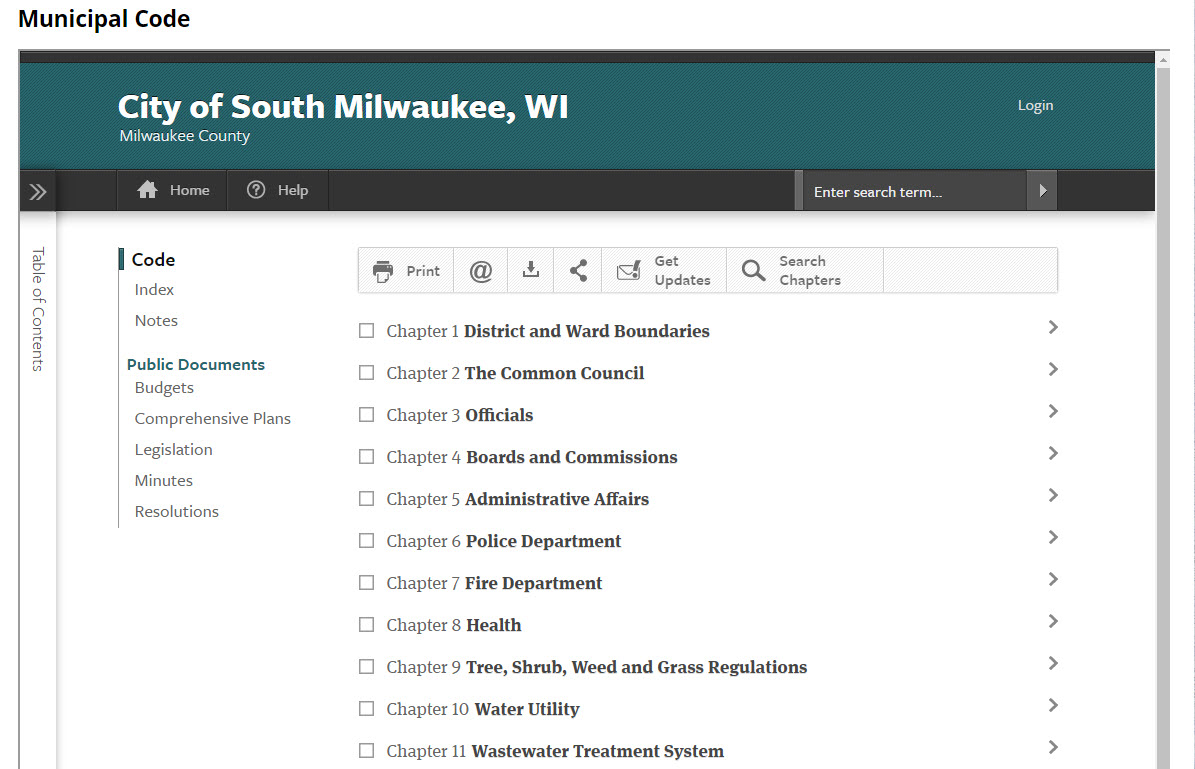The image size is (1195, 769).
Task: Check the Chapter 1 District and Ward Boundaries box
Action: [367, 331]
